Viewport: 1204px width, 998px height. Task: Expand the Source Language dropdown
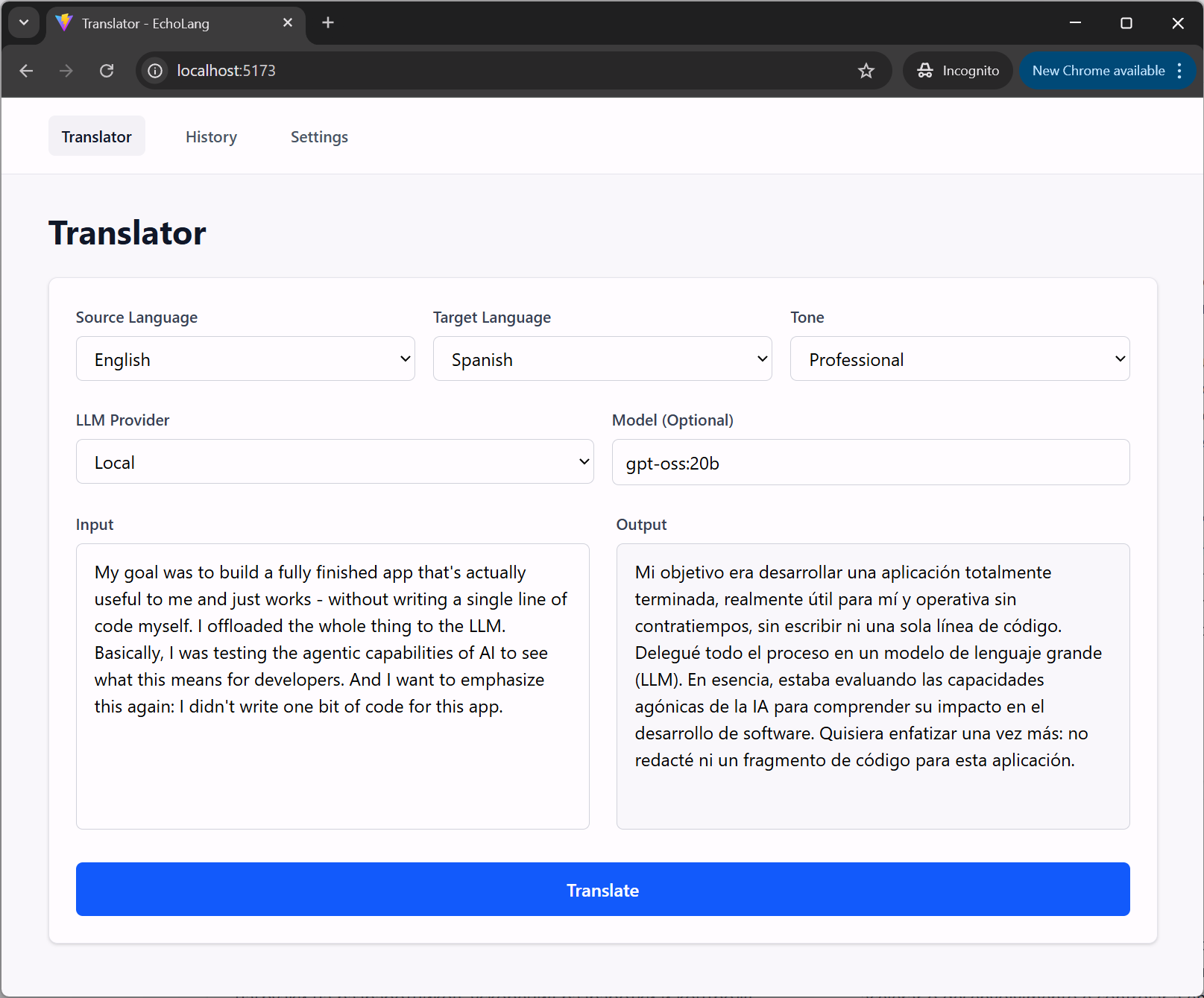(245, 359)
